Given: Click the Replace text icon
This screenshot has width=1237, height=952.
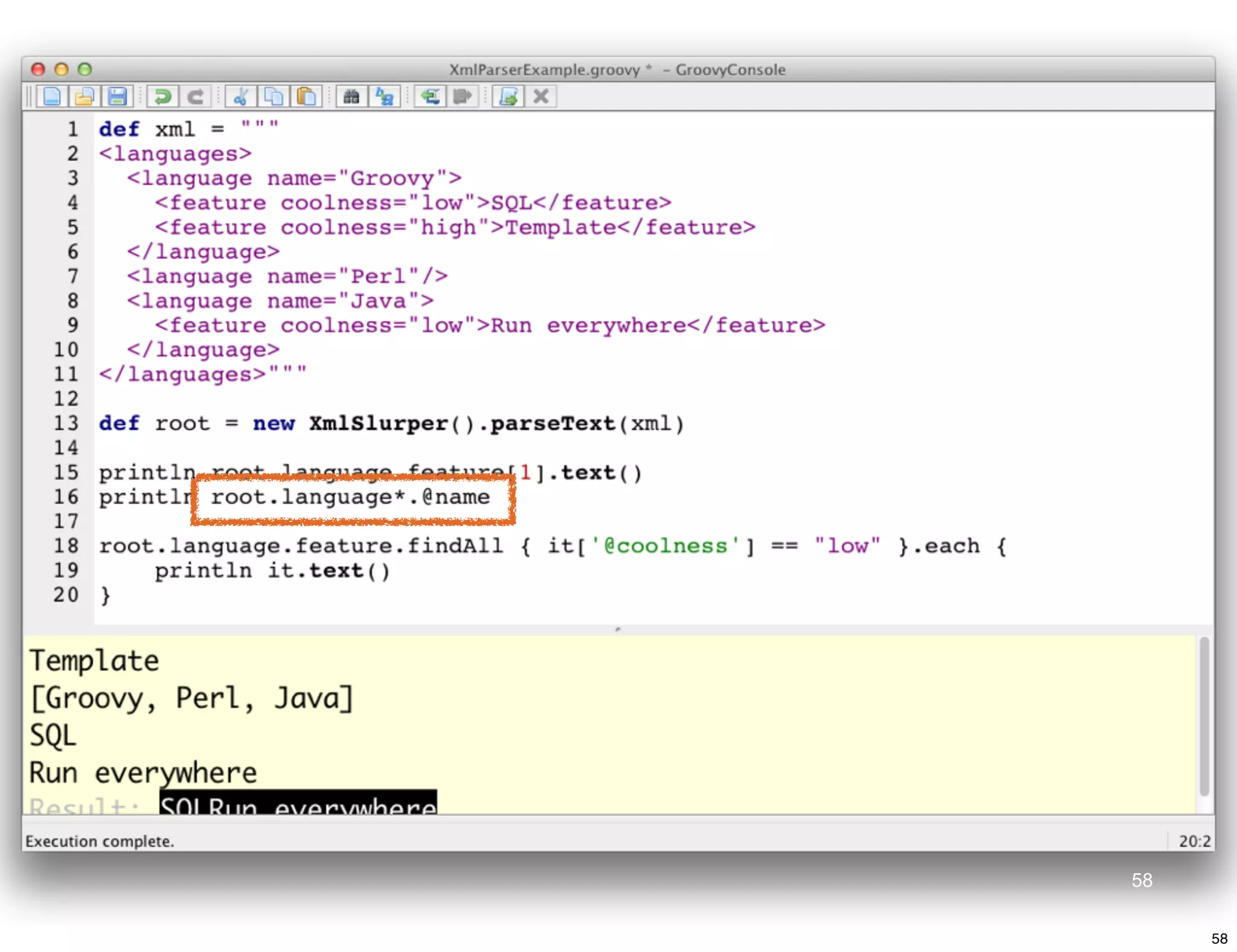Looking at the screenshot, I should (385, 97).
